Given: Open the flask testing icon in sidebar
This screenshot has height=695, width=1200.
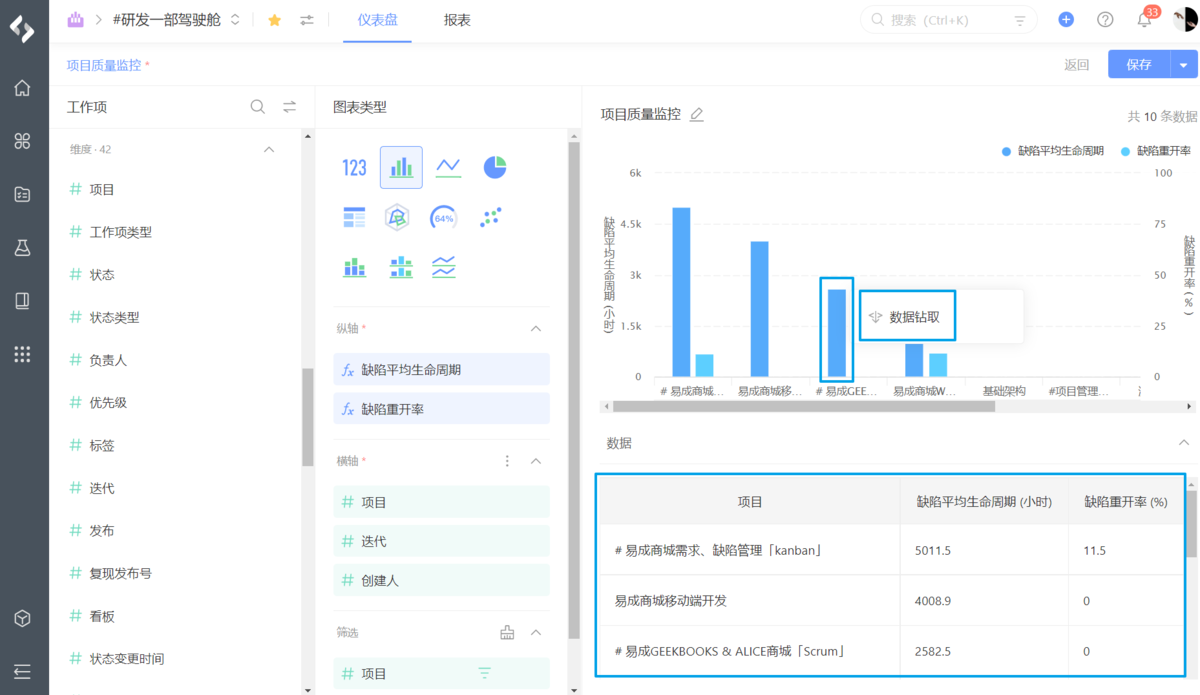Looking at the screenshot, I should click(23, 247).
